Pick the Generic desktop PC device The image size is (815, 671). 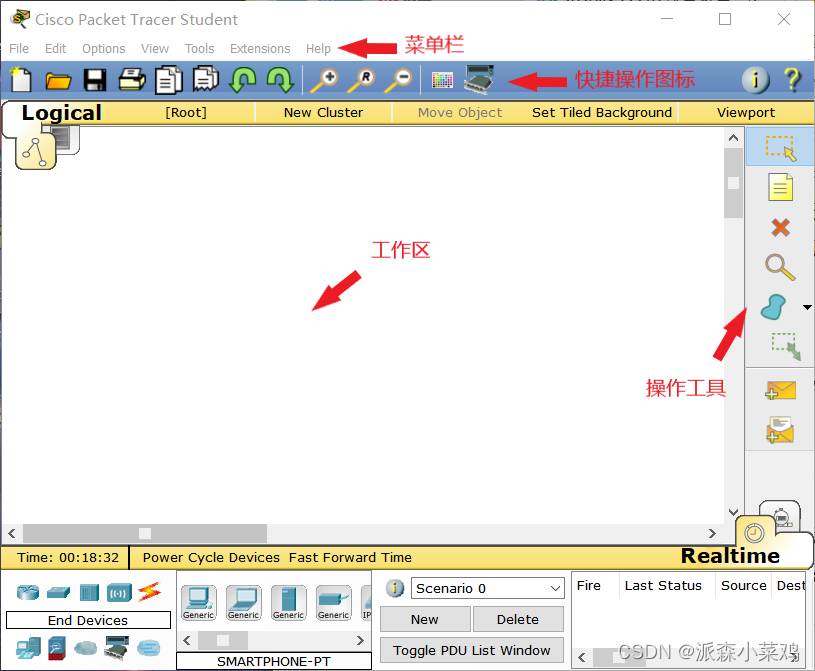199,602
